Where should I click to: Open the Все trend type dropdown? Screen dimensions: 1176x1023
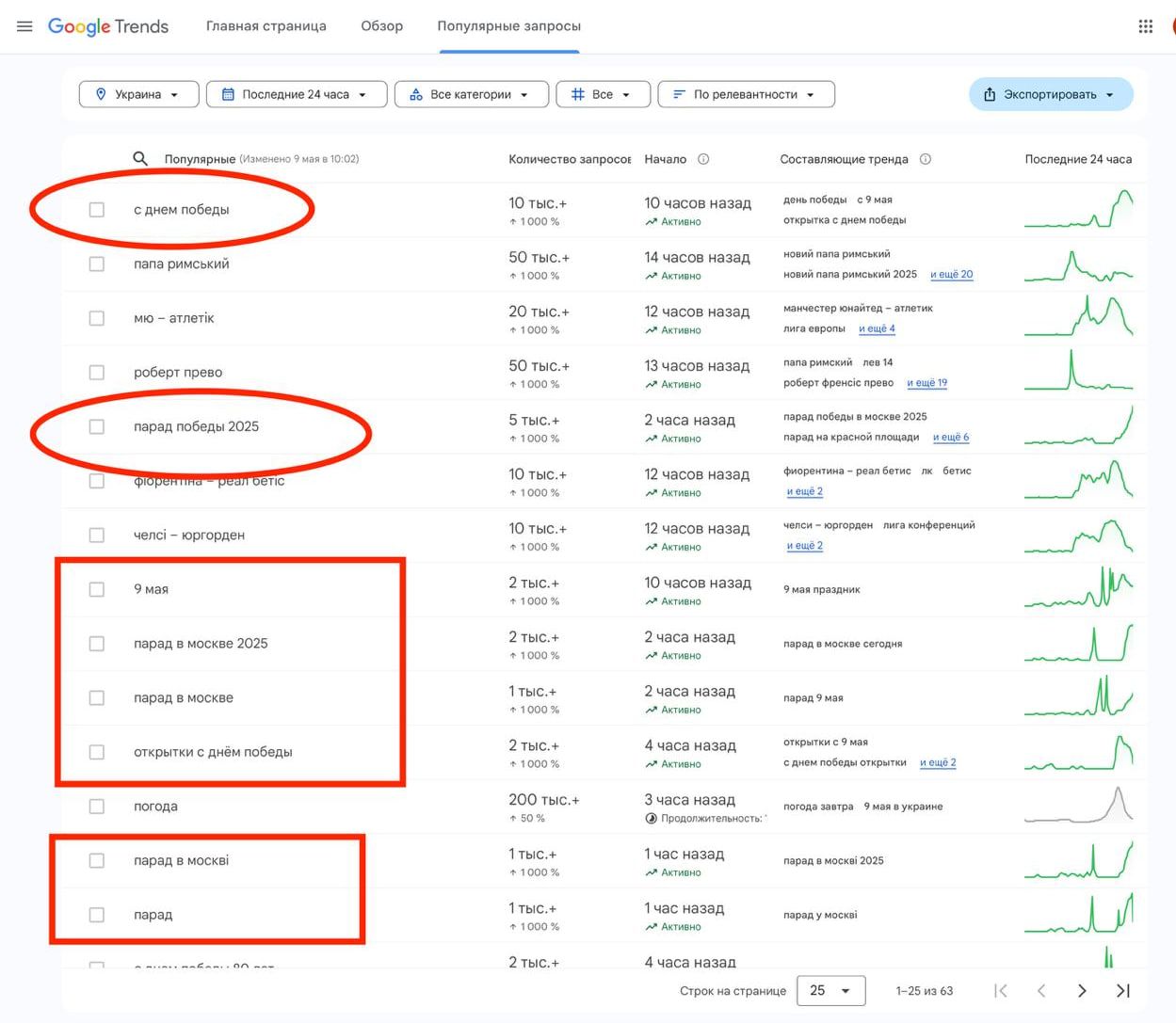[x=604, y=94]
